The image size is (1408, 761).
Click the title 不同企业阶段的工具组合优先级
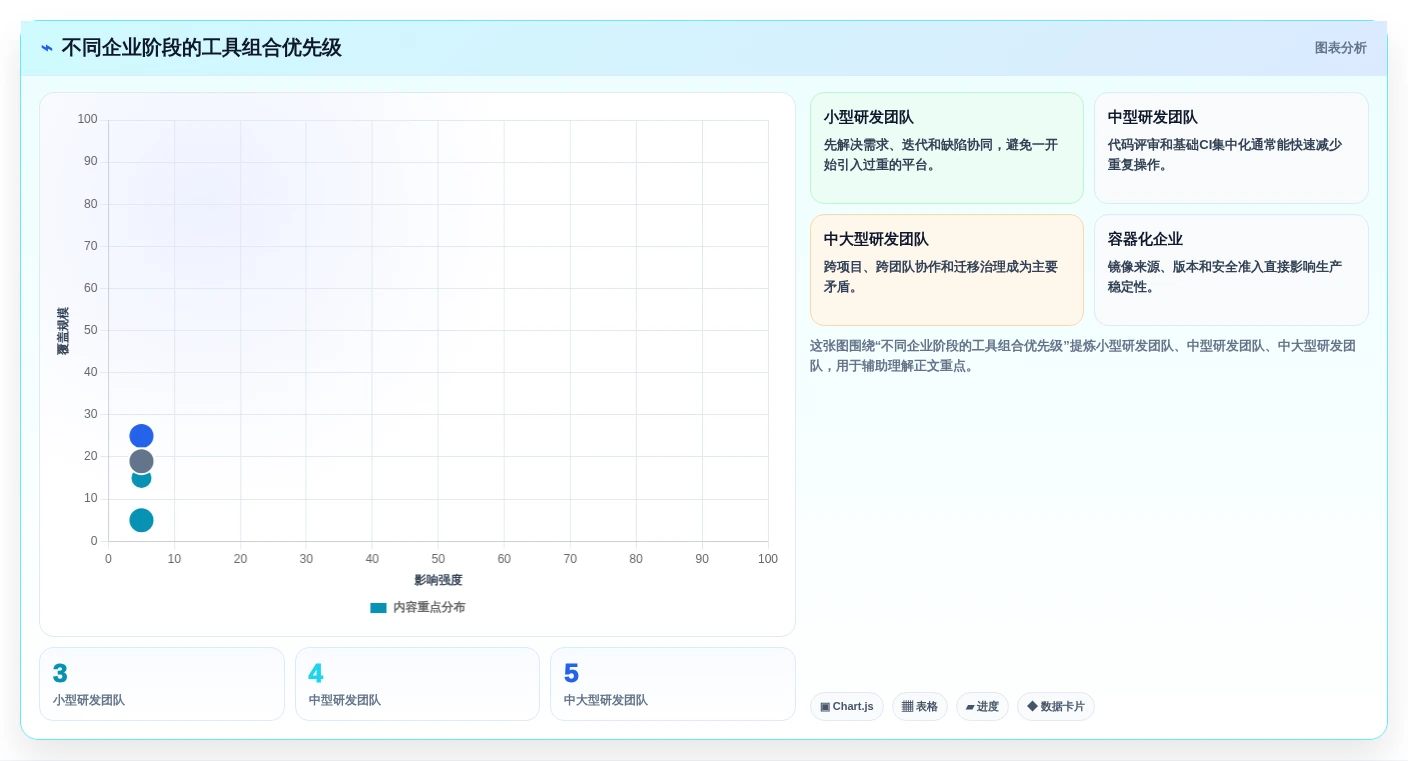201,48
